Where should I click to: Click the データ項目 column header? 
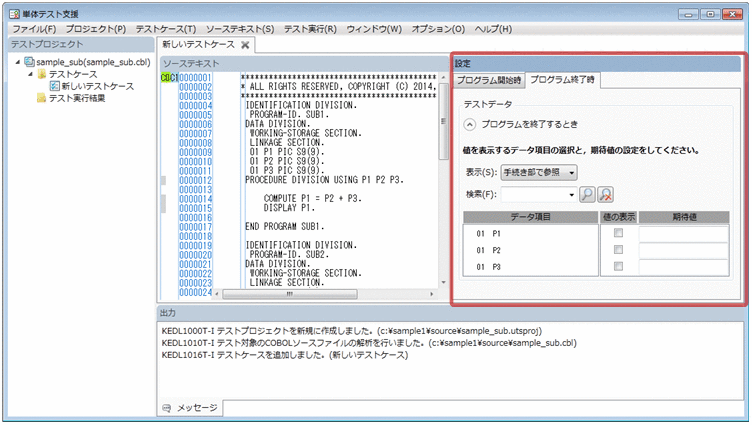click(530, 217)
